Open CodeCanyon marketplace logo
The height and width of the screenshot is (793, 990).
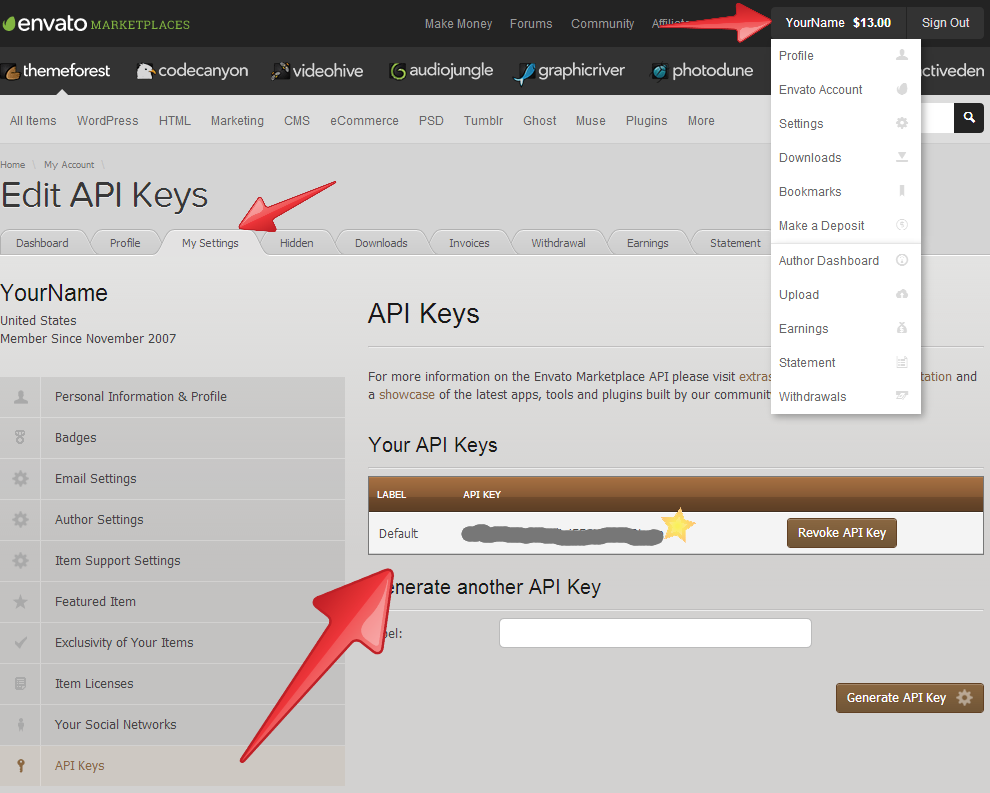pos(193,71)
